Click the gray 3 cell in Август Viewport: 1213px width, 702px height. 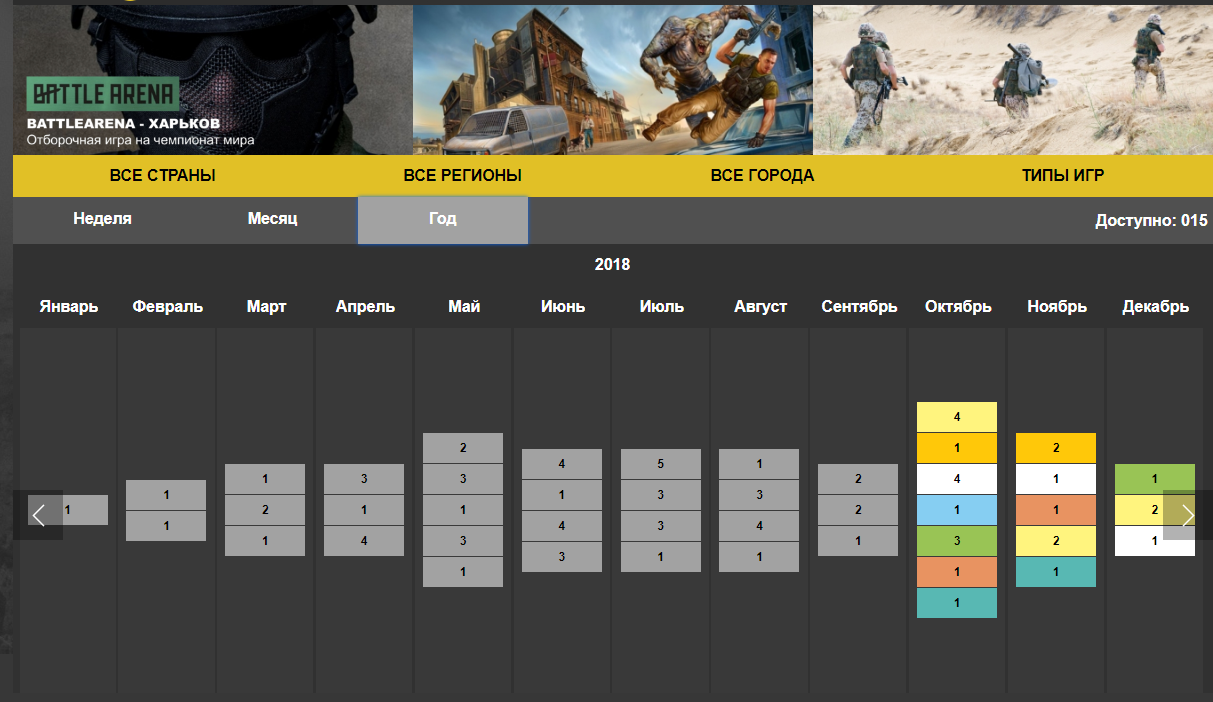(759, 495)
